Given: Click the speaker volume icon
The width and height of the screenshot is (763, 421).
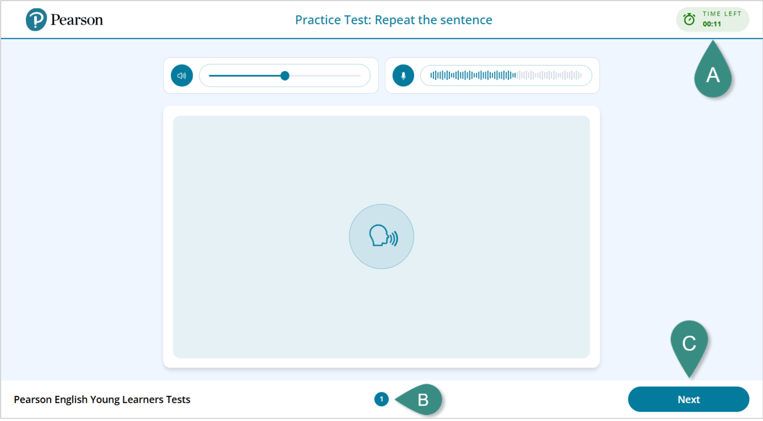Looking at the screenshot, I should (181, 76).
